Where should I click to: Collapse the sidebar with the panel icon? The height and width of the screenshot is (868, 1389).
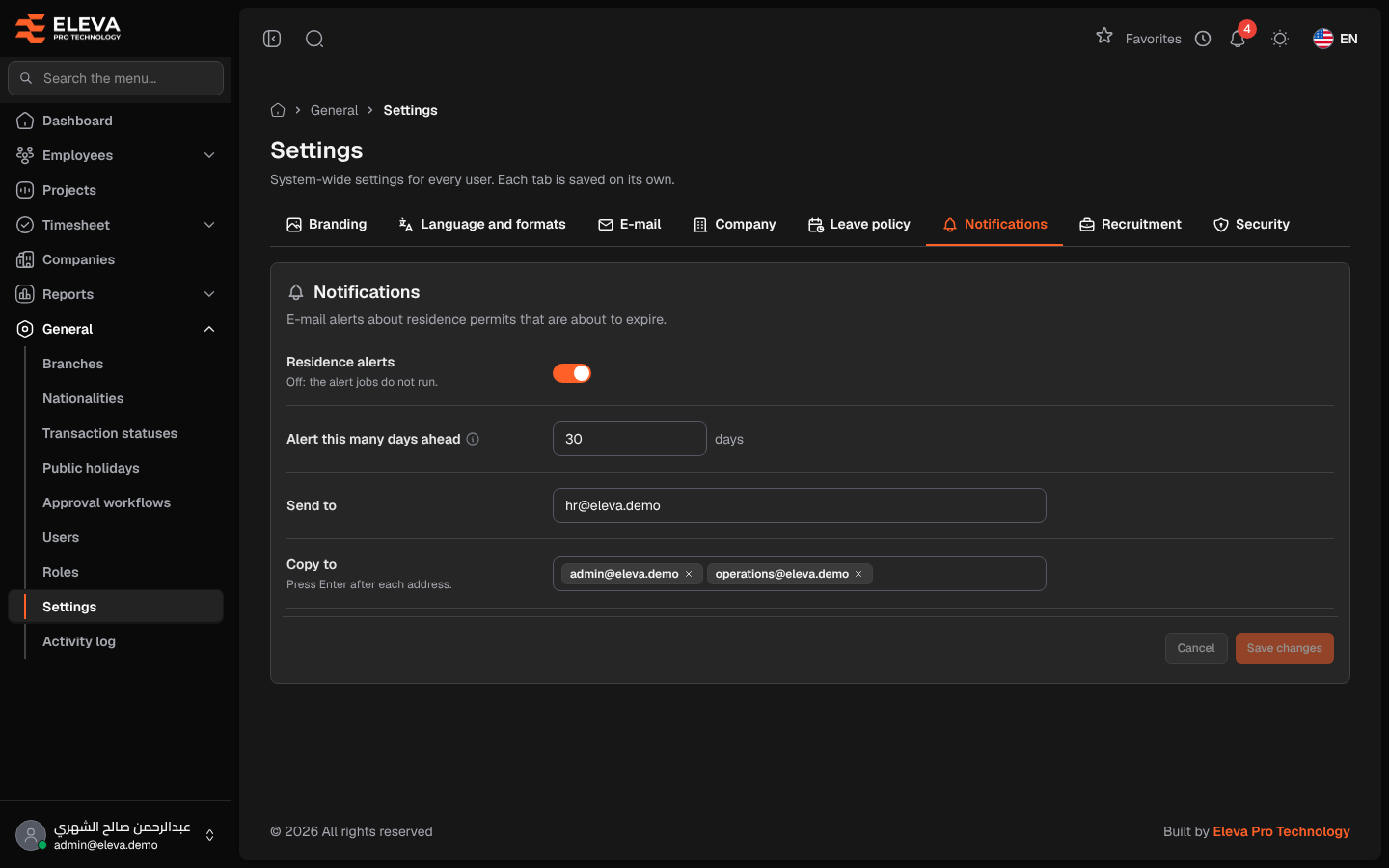coord(272,39)
